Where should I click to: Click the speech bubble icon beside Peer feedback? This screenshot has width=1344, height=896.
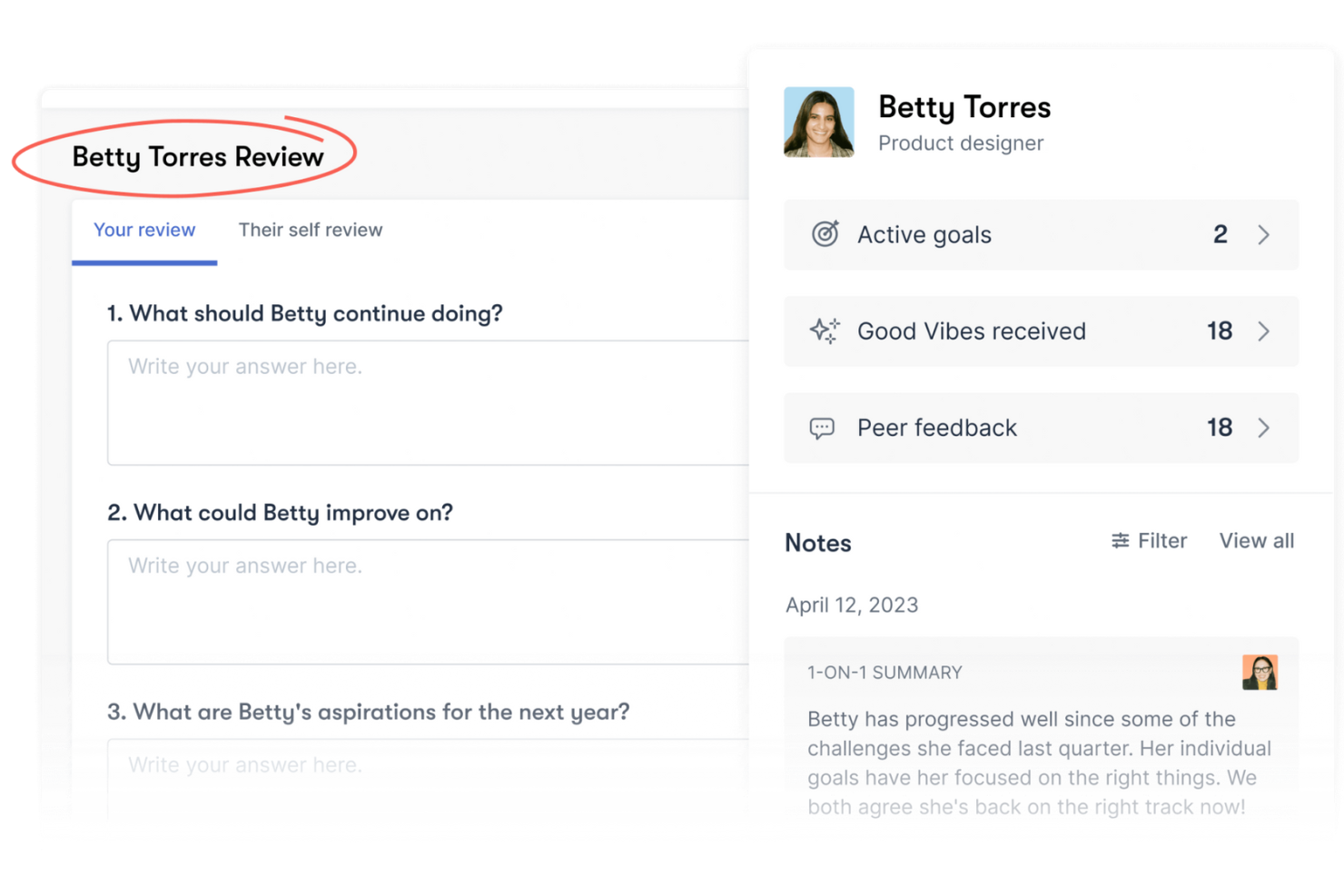(x=823, y=428)
